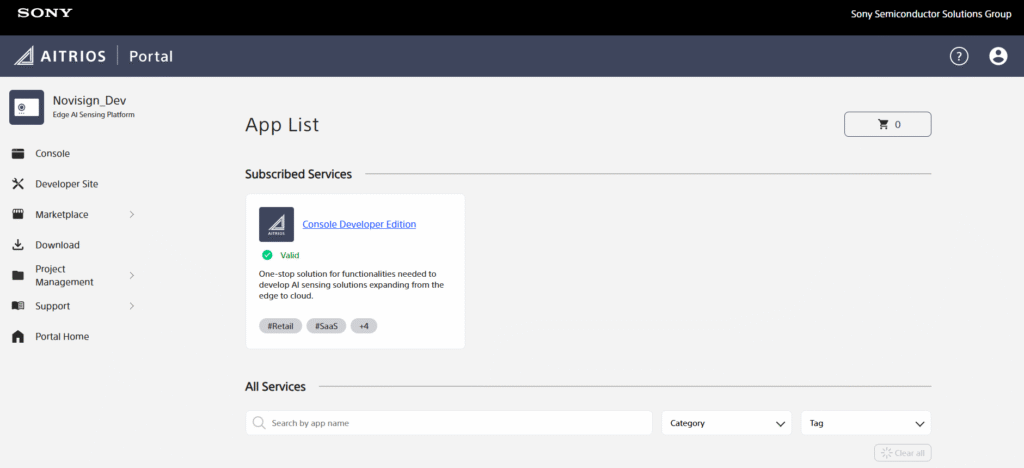This screenshot has width=1024, height=468.
Task: Expand the Project Management submenu chevron
Action: pos(132,275)
